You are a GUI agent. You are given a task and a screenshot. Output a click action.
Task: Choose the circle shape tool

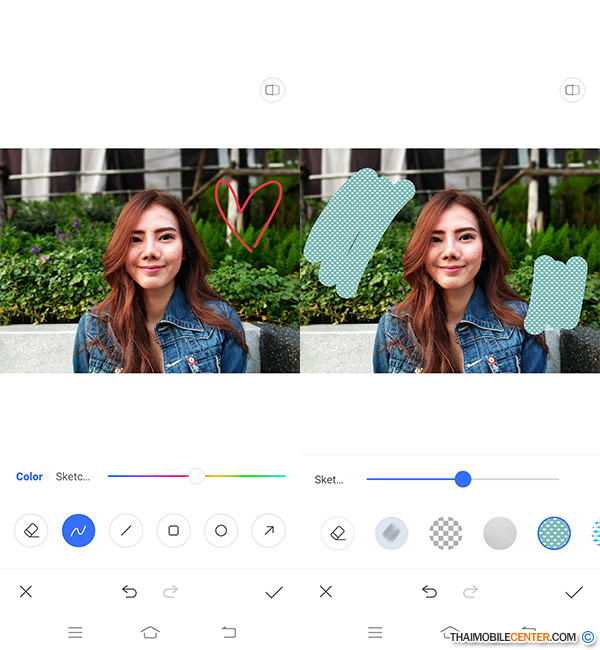[221, 531]
